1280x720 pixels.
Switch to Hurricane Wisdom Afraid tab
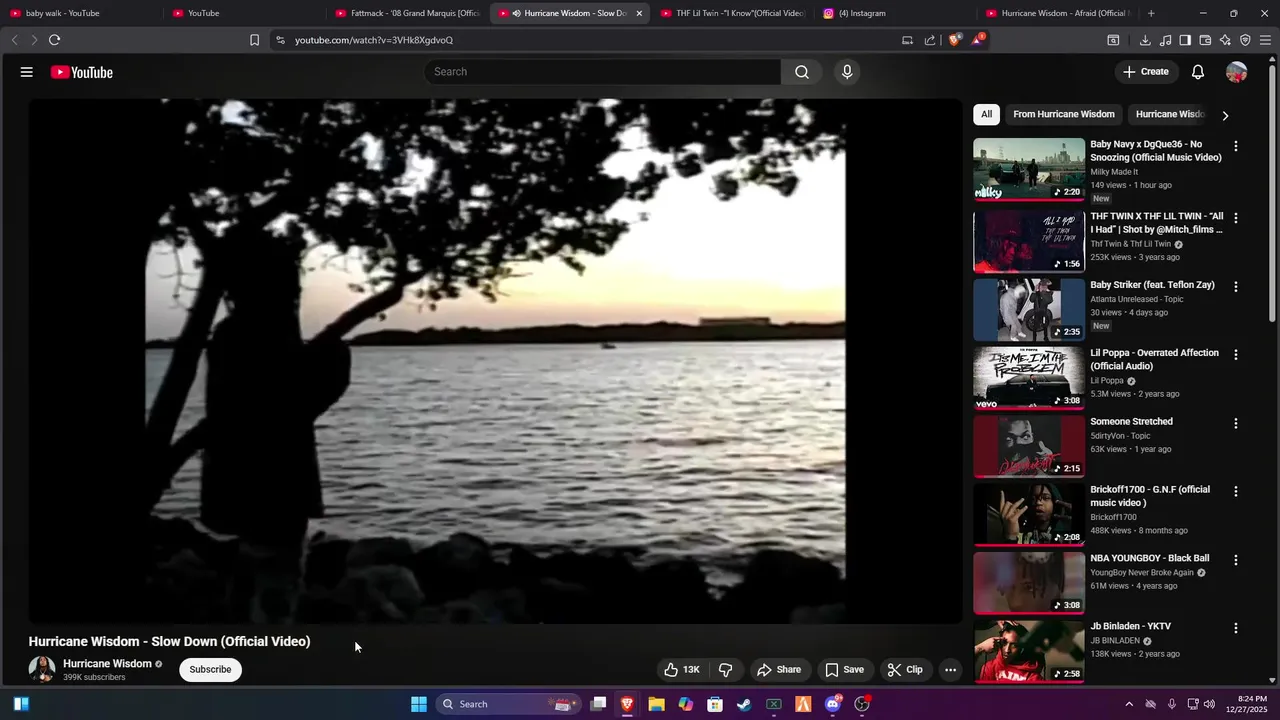[1058, 13]
